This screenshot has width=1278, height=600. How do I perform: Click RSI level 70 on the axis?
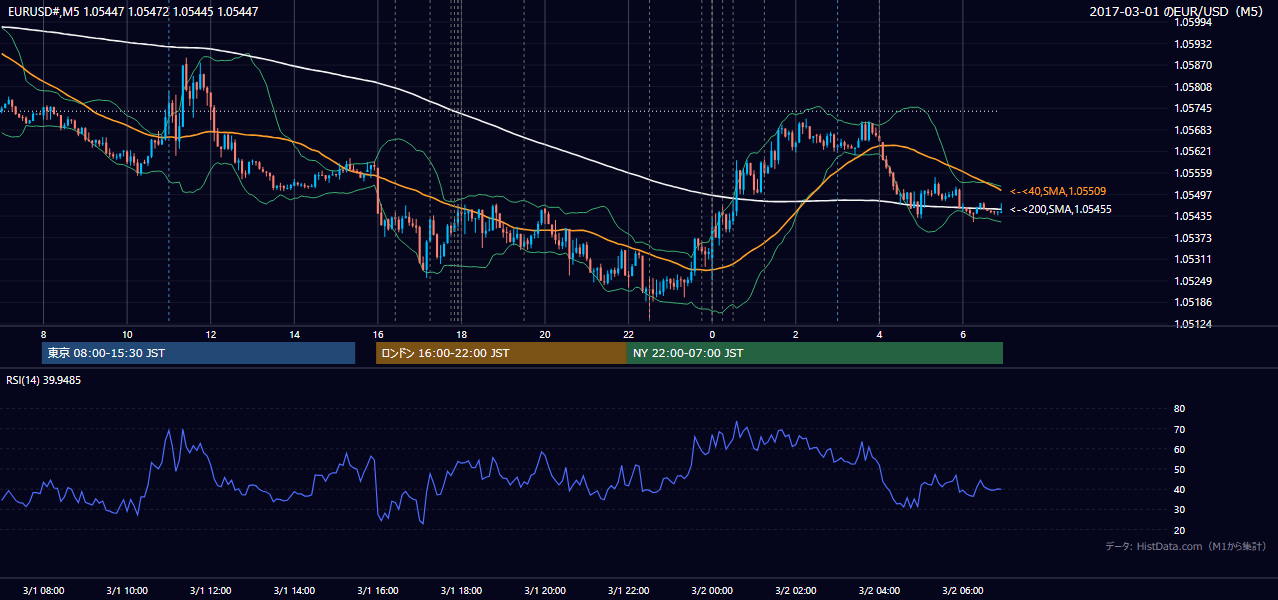[1179, 429]
